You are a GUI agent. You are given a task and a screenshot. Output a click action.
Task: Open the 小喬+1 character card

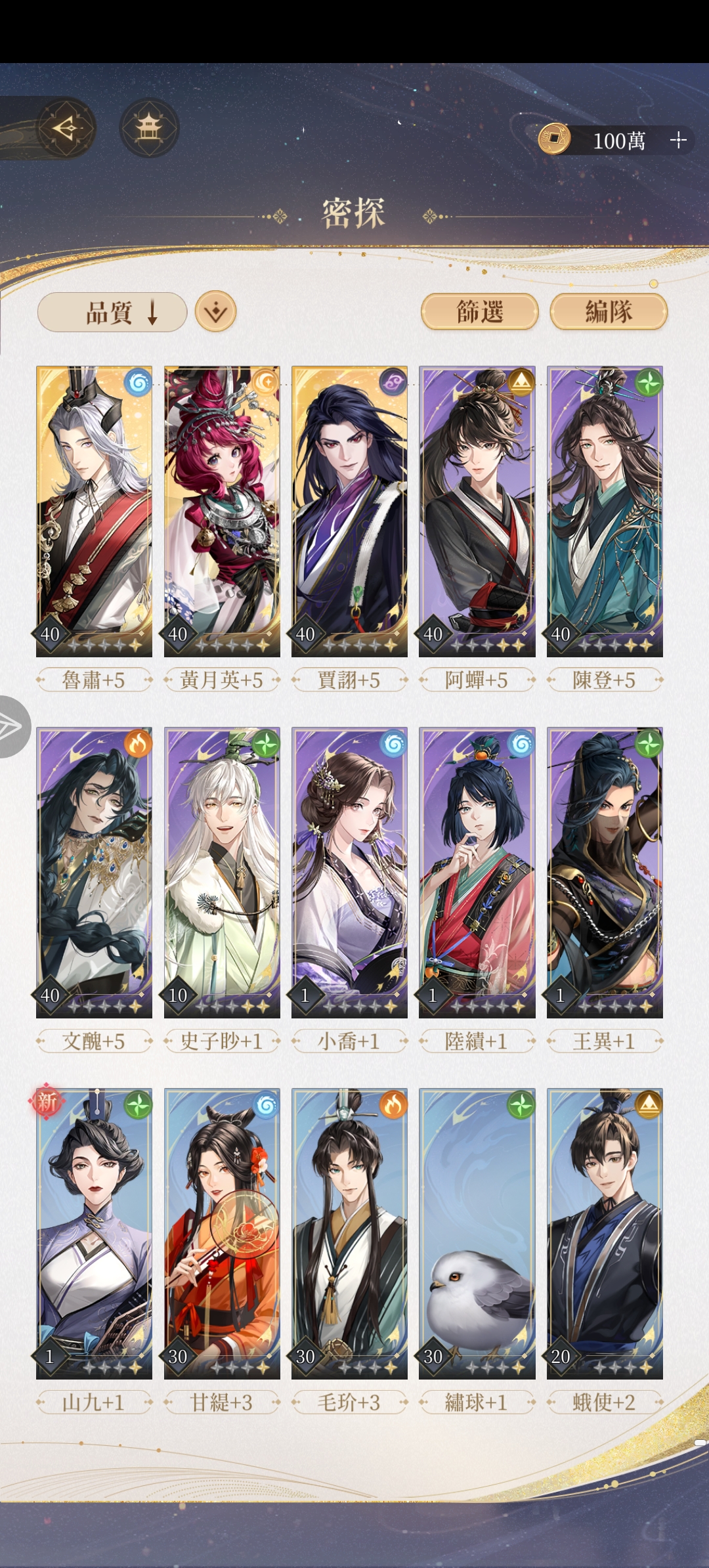349,873
